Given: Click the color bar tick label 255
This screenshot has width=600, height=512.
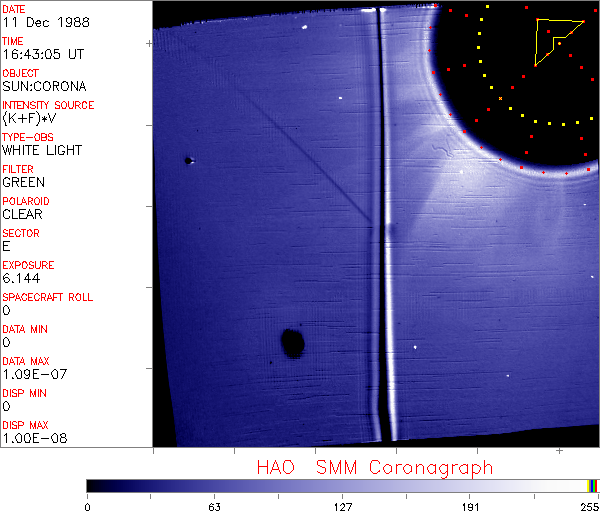Looking at the screenshot, I should (590, 507).
